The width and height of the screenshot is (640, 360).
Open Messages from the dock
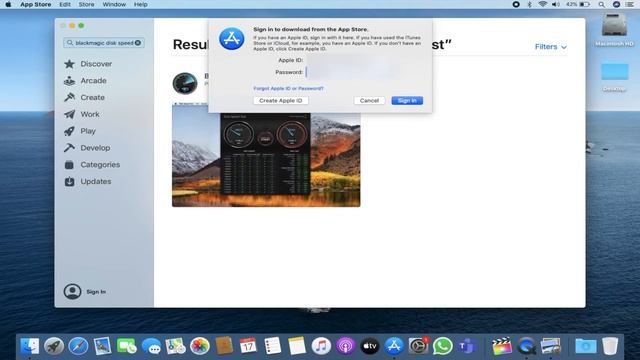151,346
